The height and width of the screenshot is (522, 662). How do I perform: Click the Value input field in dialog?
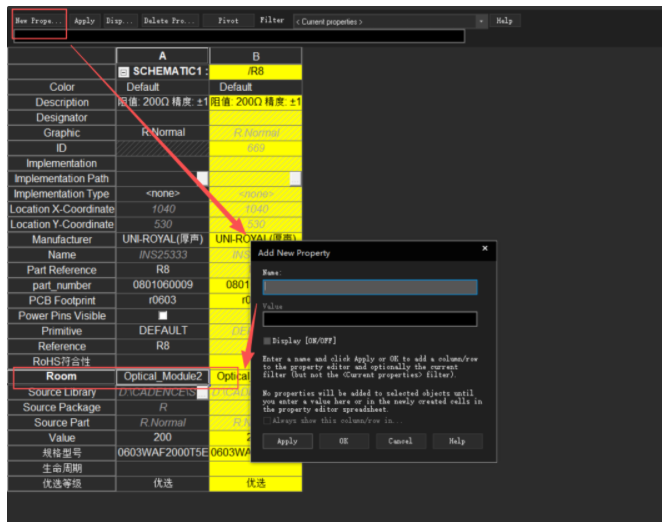pos(369,319)
